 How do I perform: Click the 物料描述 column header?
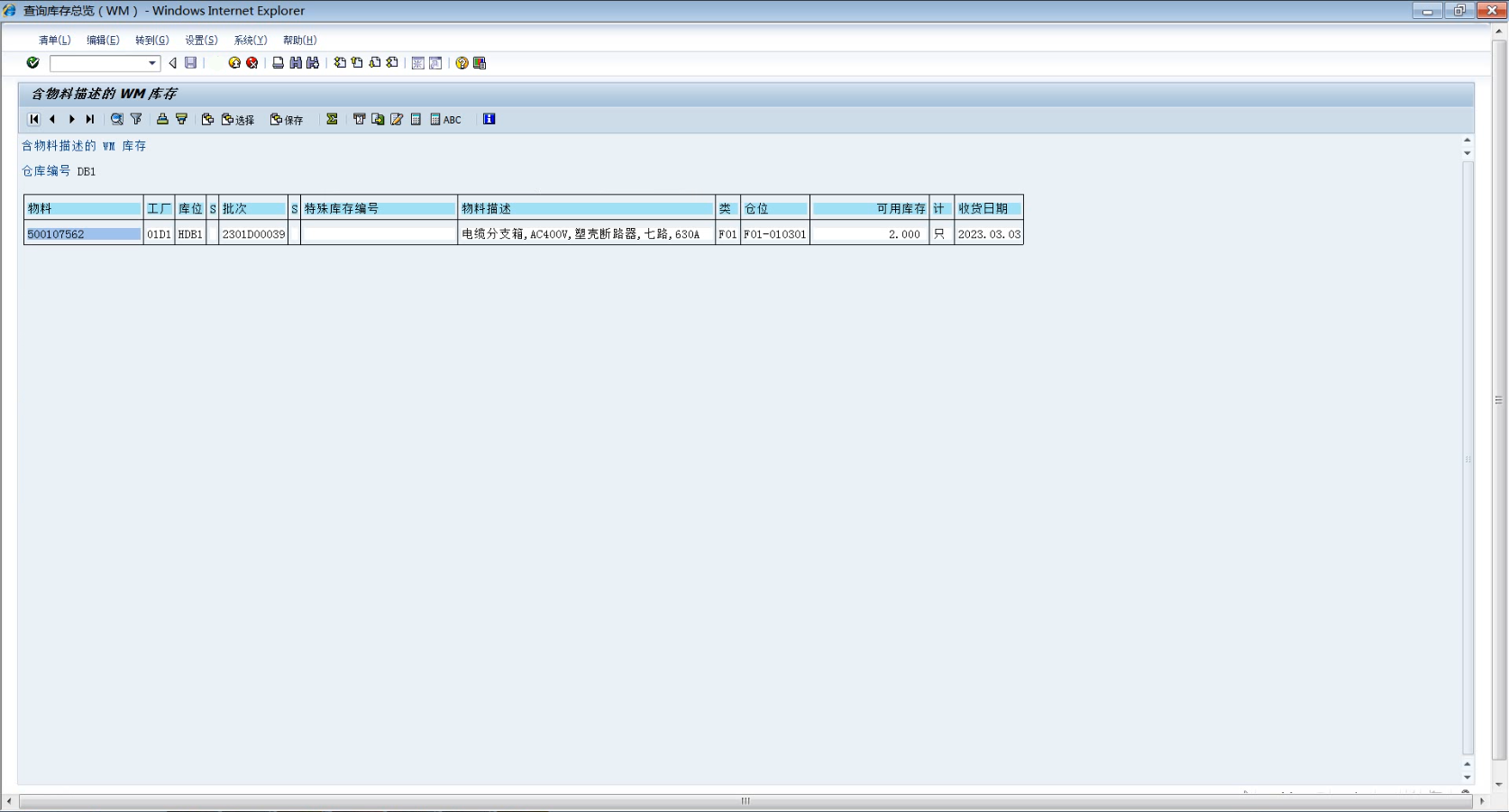click(x=586, y=209)
